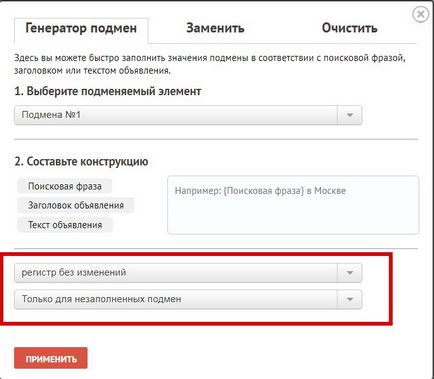Click the arrow beside регистр без изменений
Screen dimensions: 434x379
click(350, 273)
